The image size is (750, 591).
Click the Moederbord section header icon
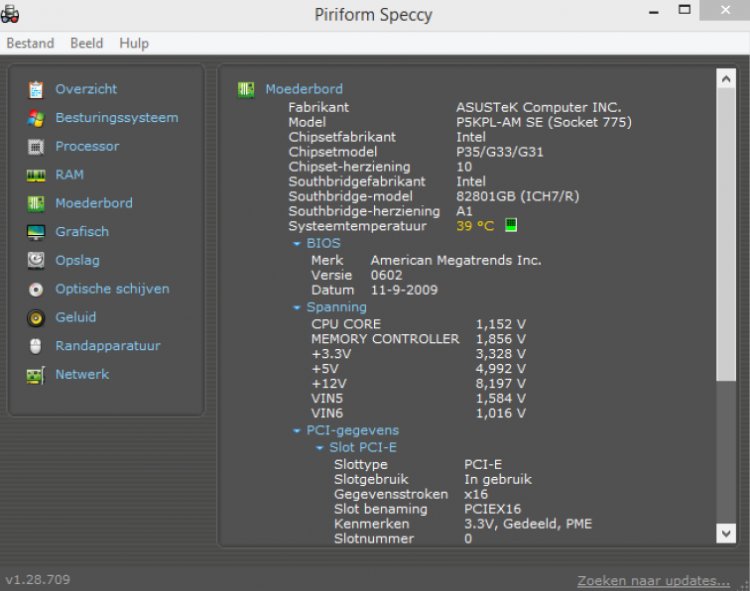(246, 89)
